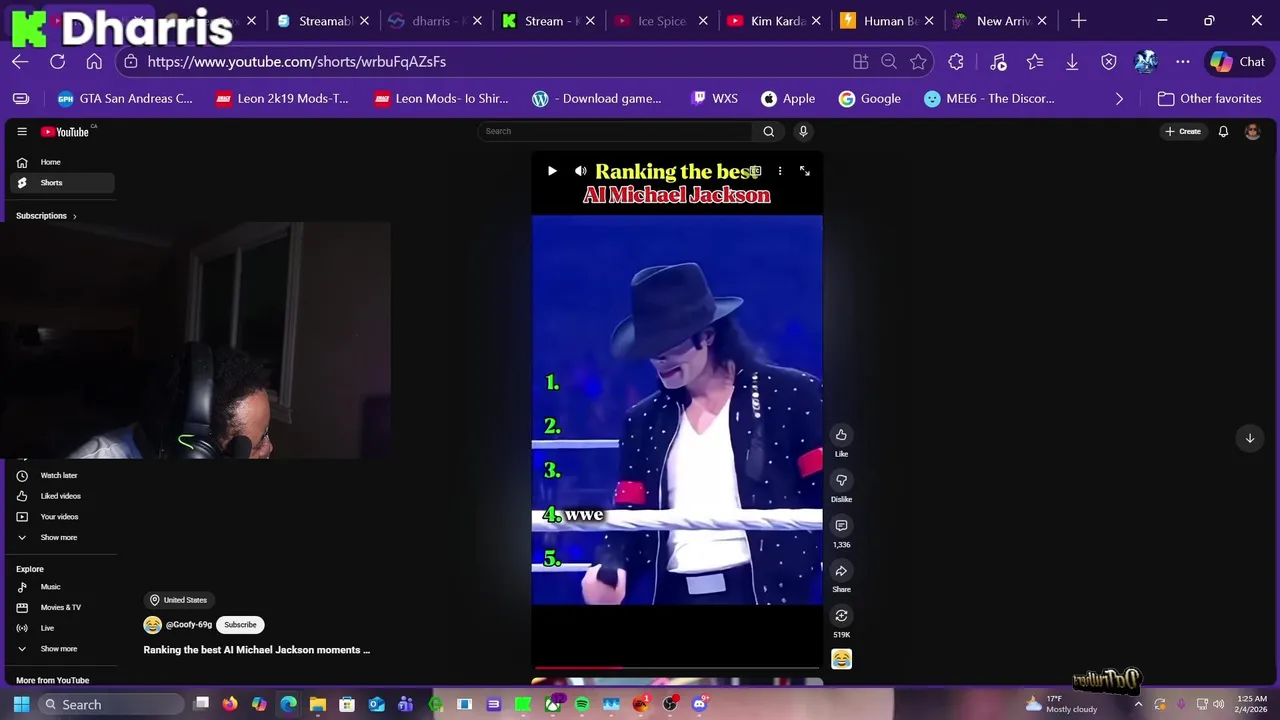Browse the Music explore category
Screen dimensions: 1280x720
tap(62, 587)
